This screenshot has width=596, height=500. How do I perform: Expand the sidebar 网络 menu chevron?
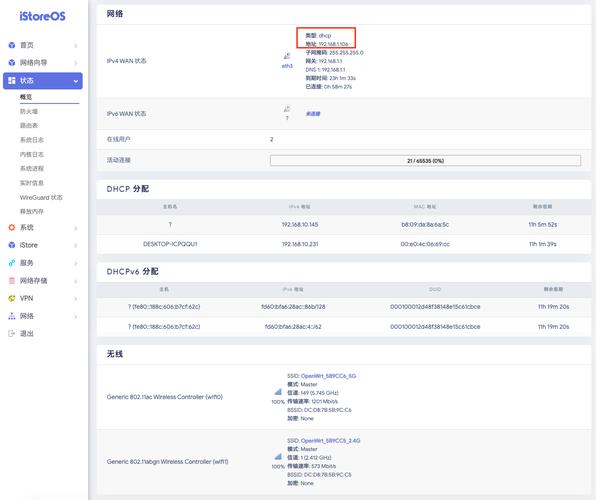[76, 317]
